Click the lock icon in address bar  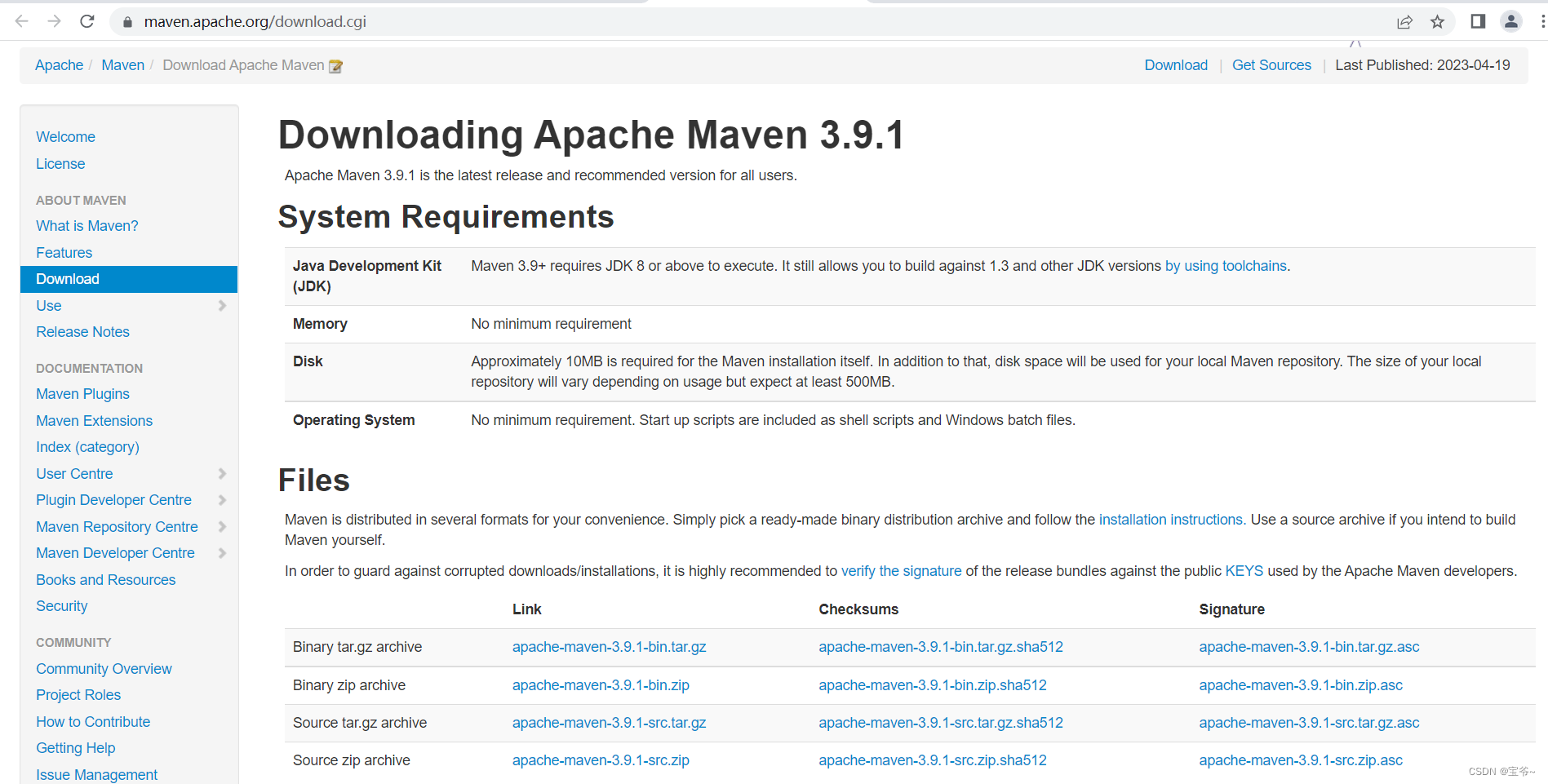(127, 22)
